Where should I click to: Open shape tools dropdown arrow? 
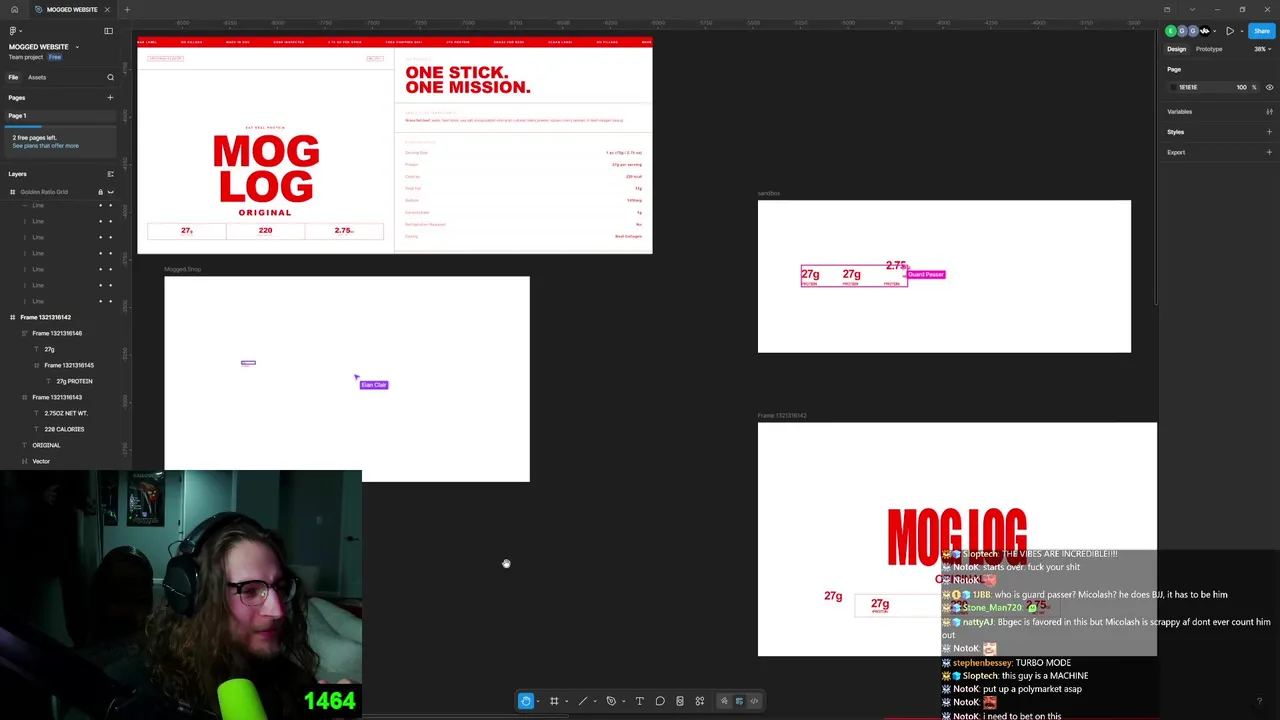pyautogui.click(x=595, y=701)
